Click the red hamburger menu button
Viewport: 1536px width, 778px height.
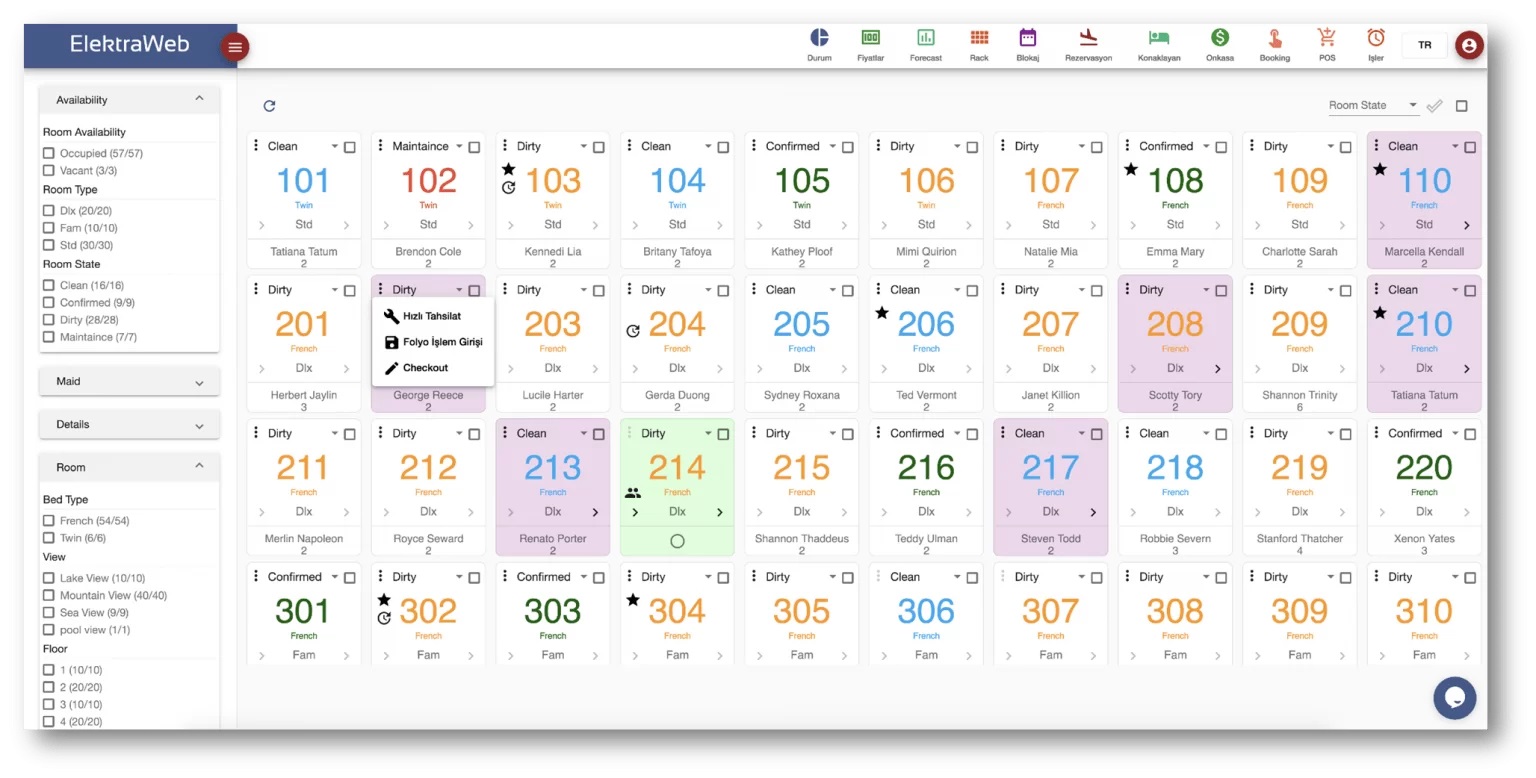click(x=235, y=47)
